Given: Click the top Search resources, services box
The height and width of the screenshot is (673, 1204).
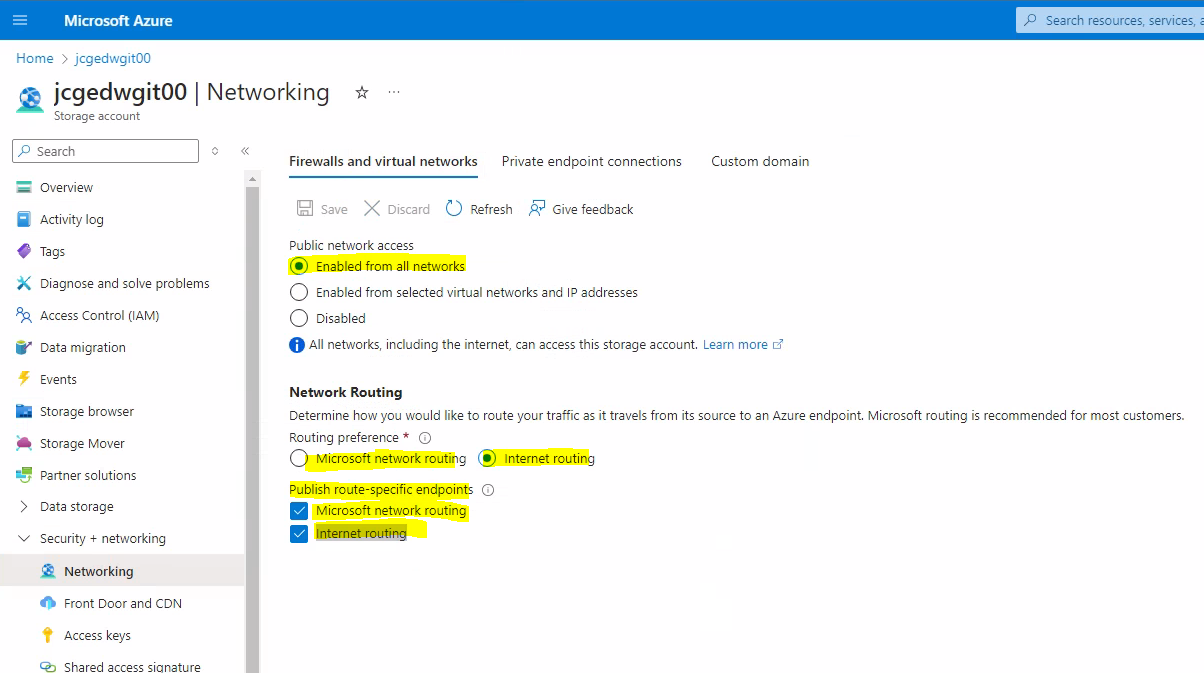Looking at the screenshot, I should click(1110, 20).
